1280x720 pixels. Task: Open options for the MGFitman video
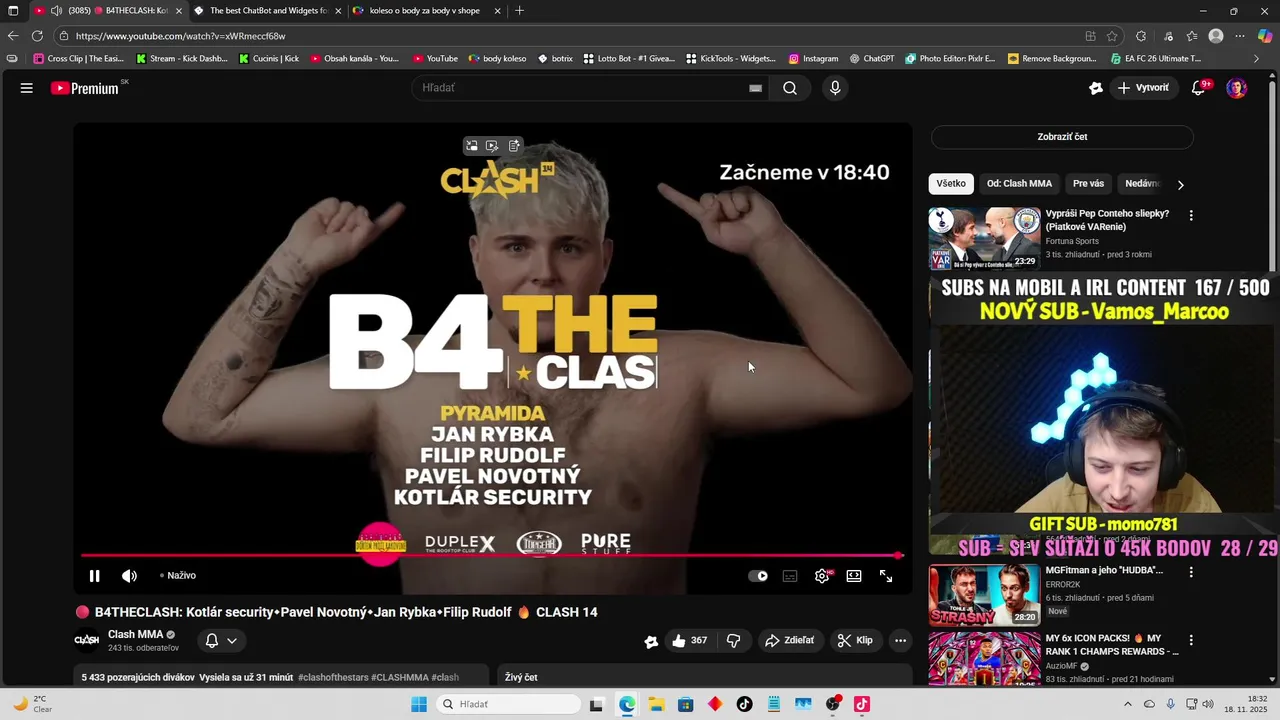click(x=1191, y=572)
